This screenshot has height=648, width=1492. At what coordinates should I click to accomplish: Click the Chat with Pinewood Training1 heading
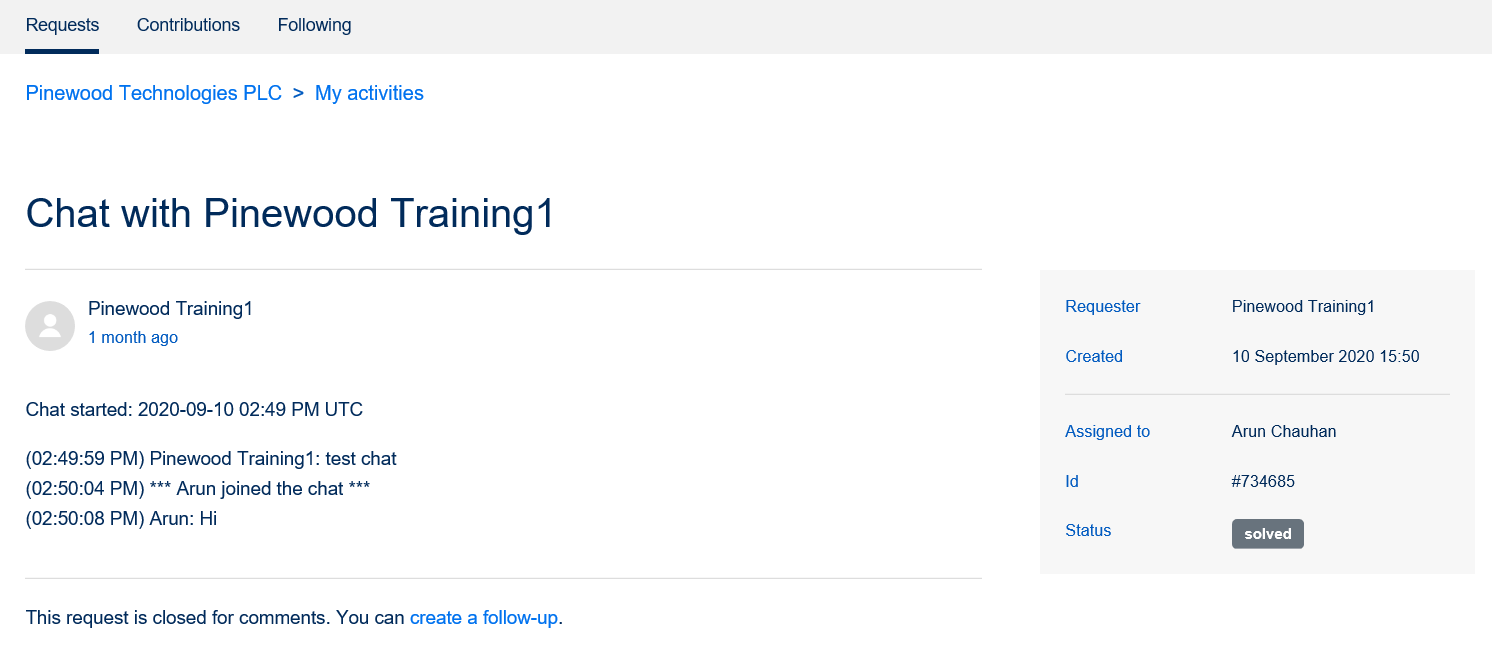[290, 214]
